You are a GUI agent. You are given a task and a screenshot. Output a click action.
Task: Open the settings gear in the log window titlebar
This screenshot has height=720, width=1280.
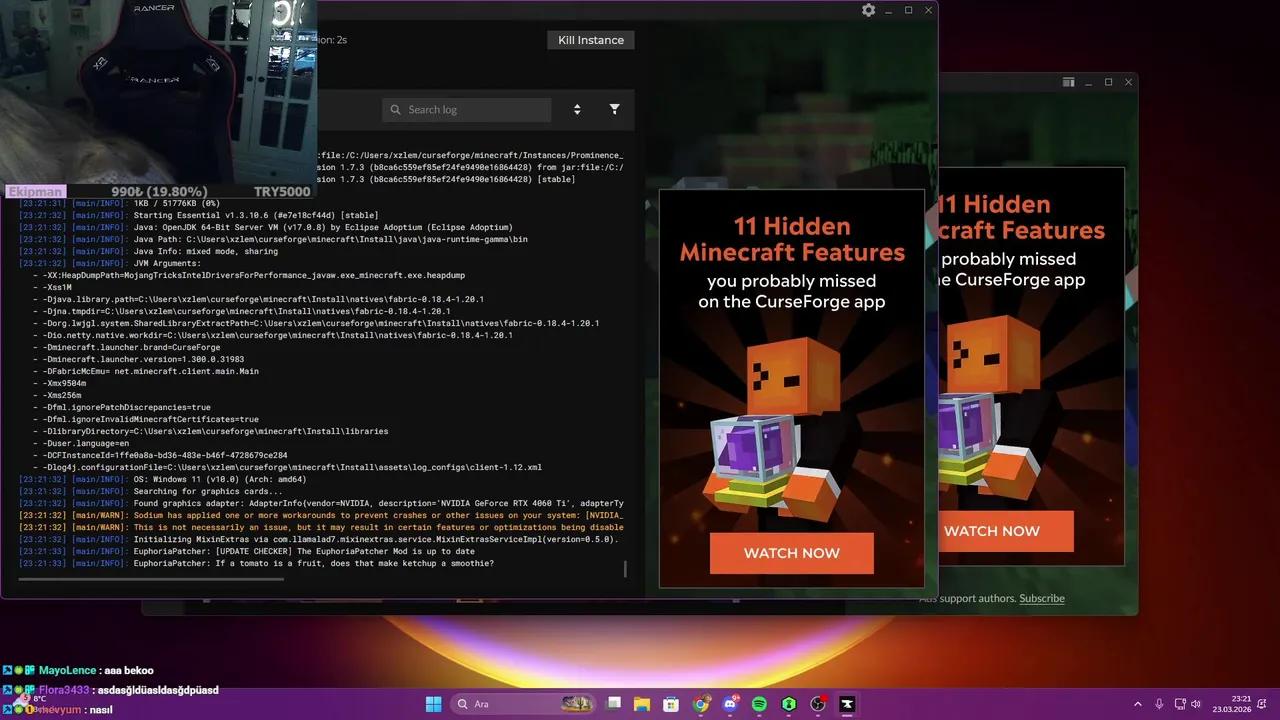coord(867,10)
